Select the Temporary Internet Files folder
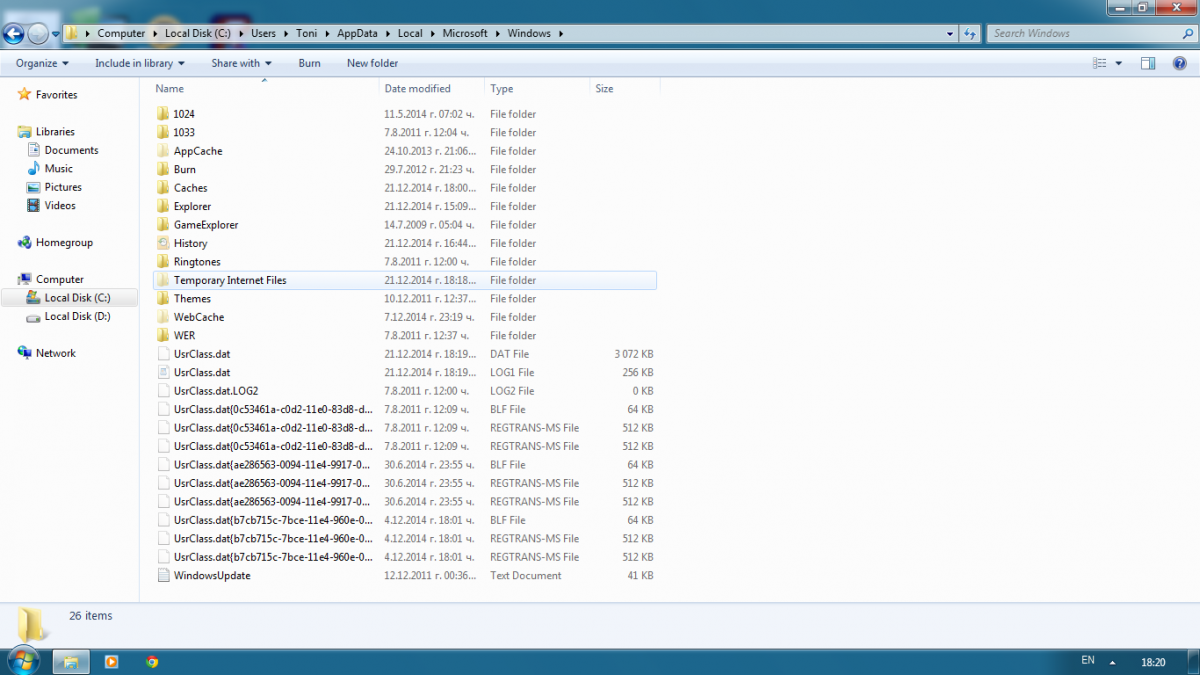 pos(405,280)
